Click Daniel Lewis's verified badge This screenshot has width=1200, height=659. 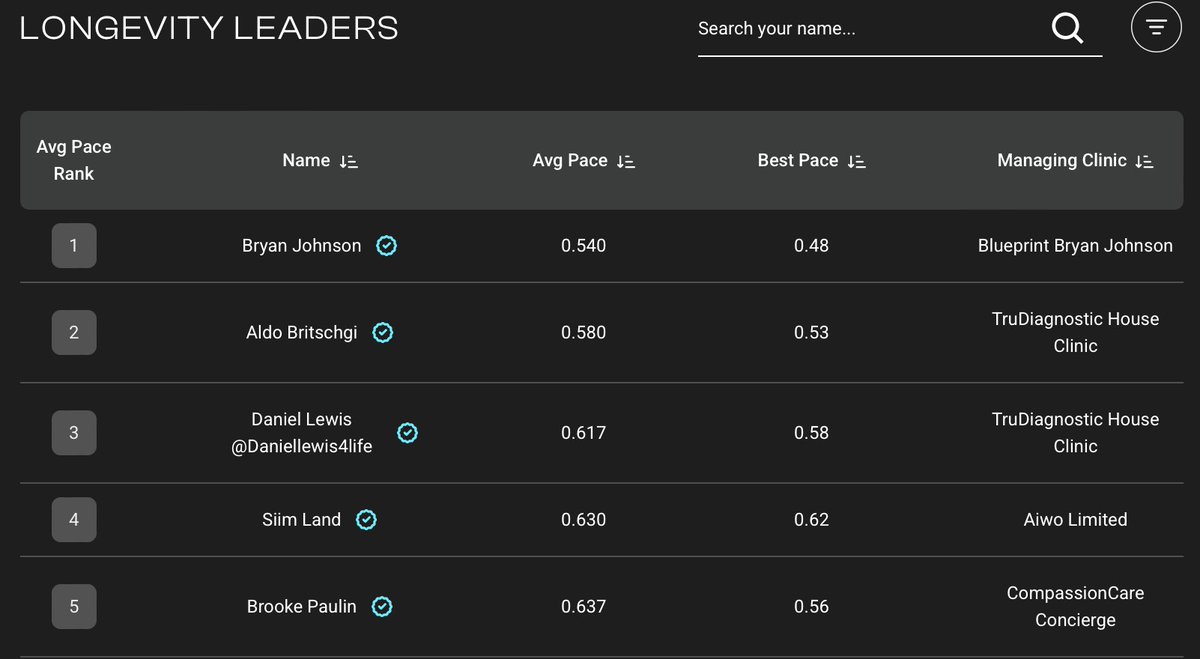[x=408, y=432]
